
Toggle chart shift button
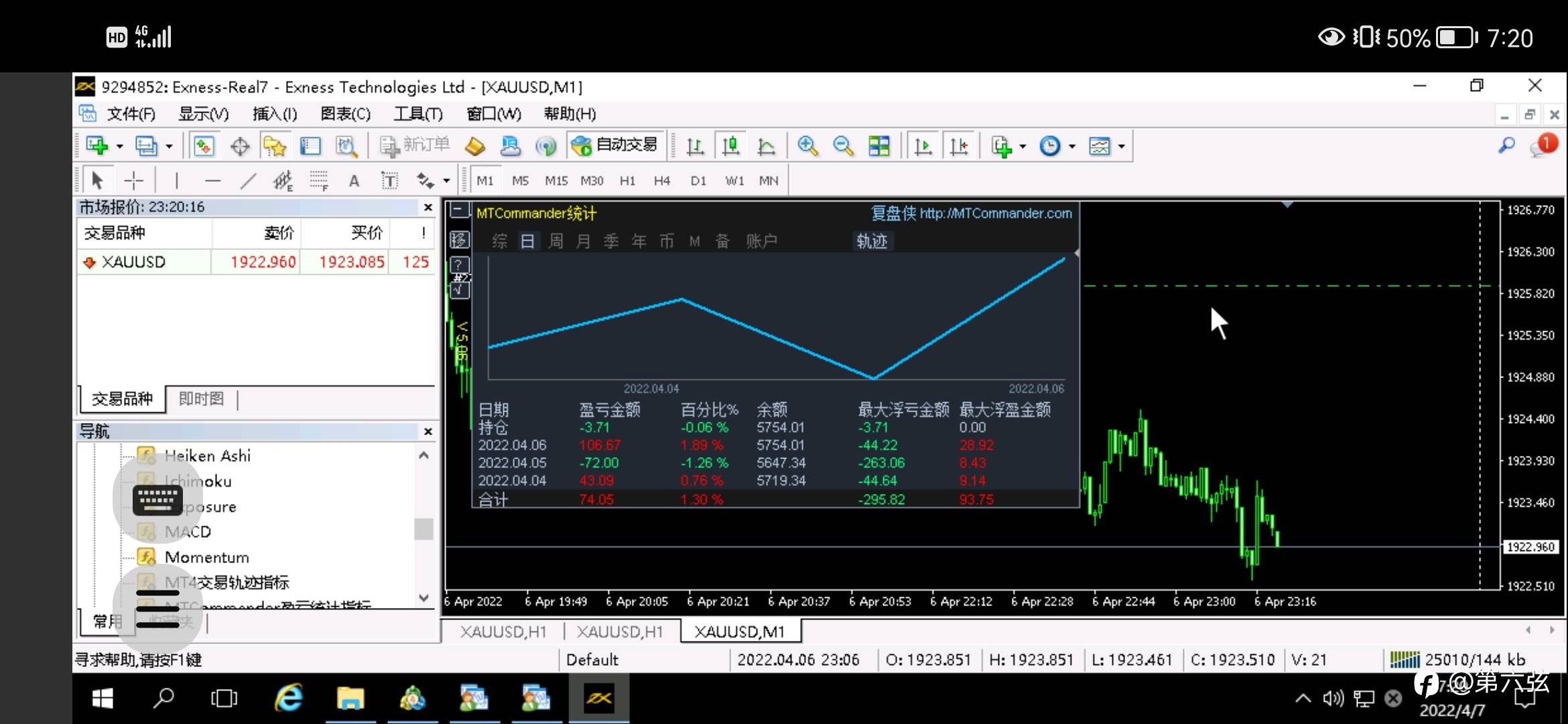[959, 145]
